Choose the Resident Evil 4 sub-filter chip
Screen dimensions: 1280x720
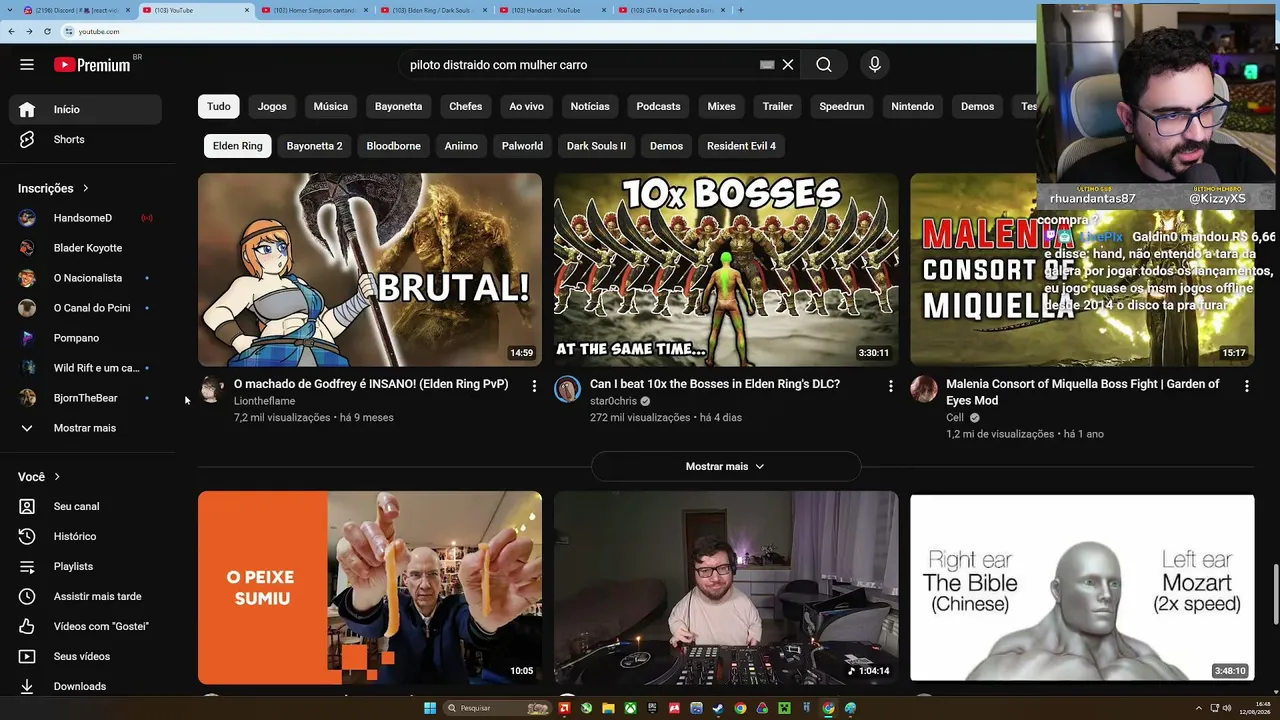(742, 146)
